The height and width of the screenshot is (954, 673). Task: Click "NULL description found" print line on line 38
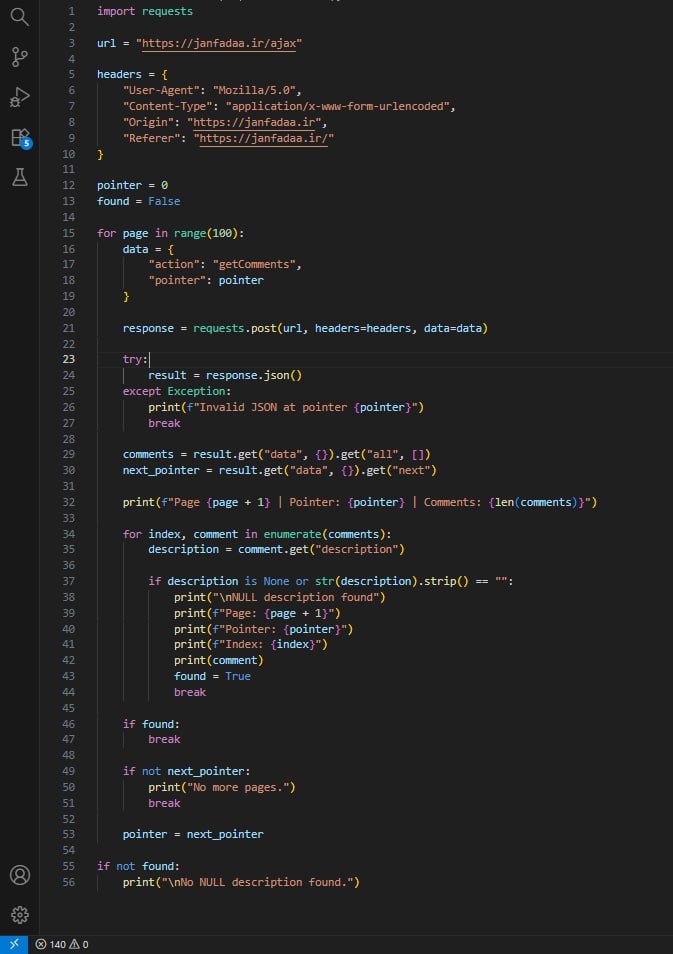coord(280,597)
